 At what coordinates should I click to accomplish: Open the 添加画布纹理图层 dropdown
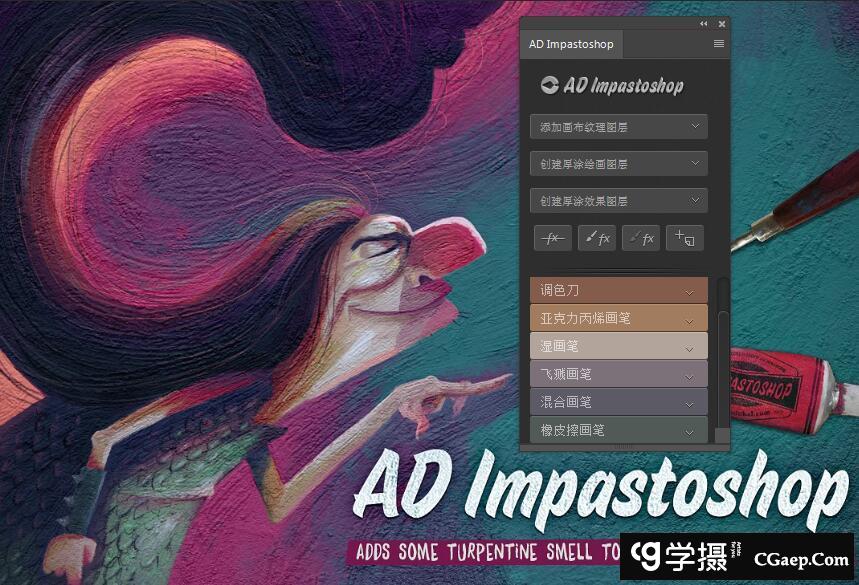click(618, 127)
